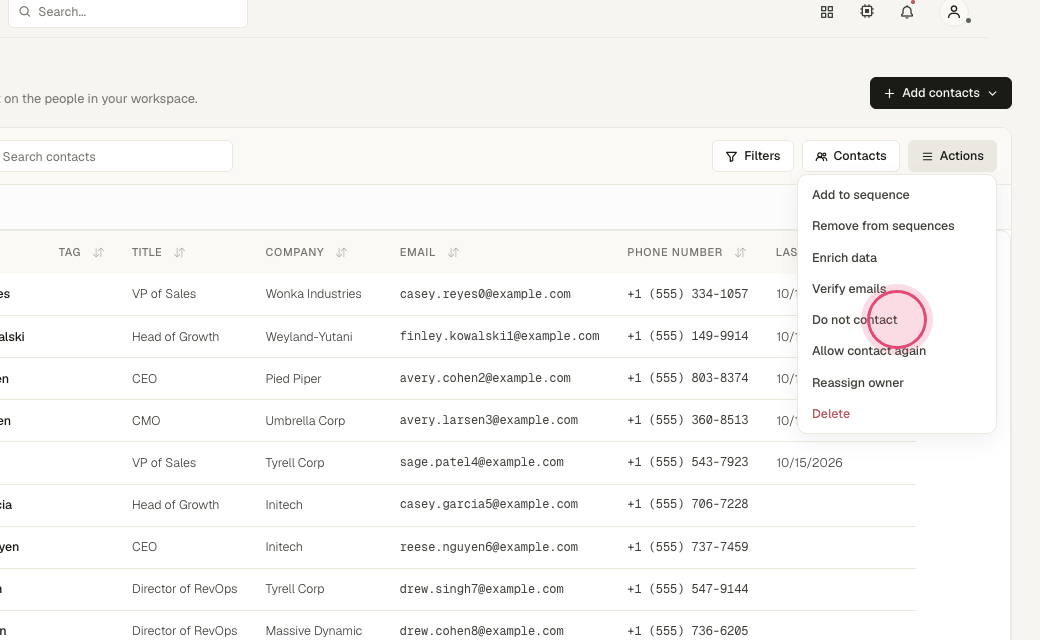Sort the table by the COMPANY column

[x=341, y=253]
